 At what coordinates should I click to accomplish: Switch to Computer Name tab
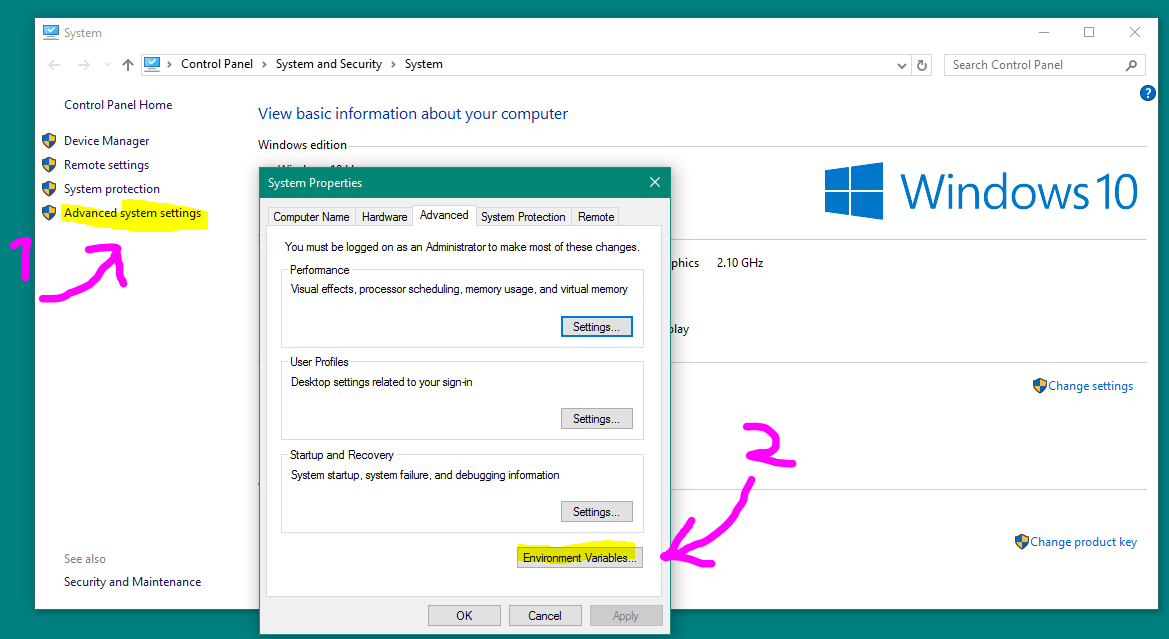point(311,217)
